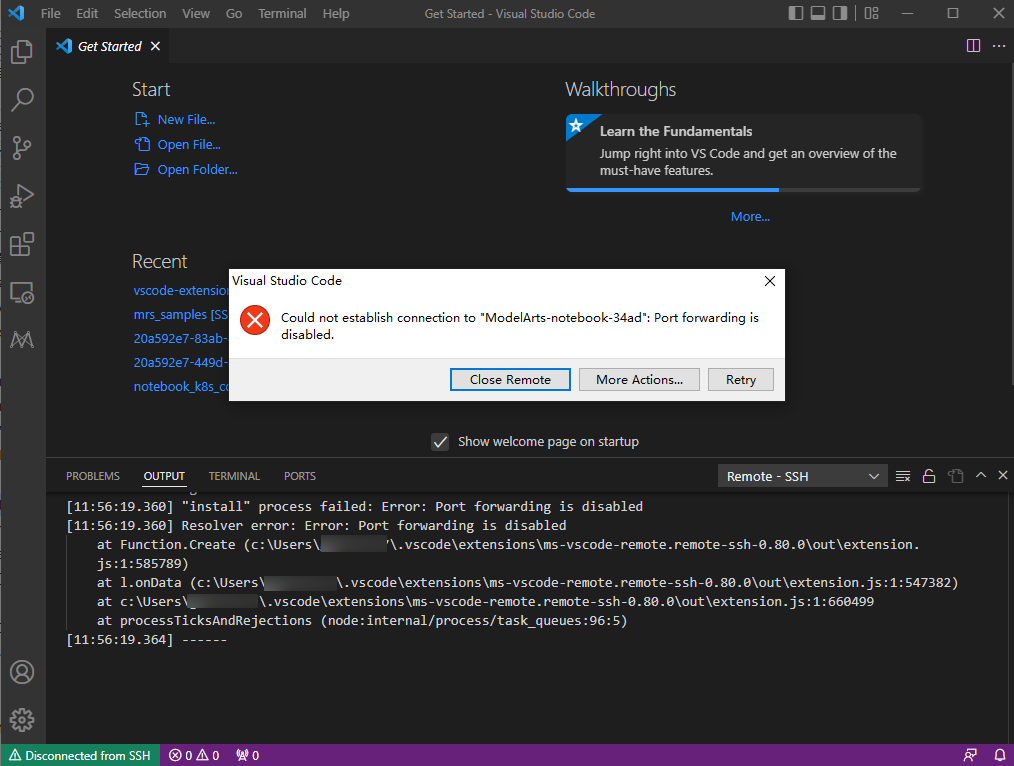Toggle panel layout icon in title bar
This screenshot has height=766, width=1014.
818,13
